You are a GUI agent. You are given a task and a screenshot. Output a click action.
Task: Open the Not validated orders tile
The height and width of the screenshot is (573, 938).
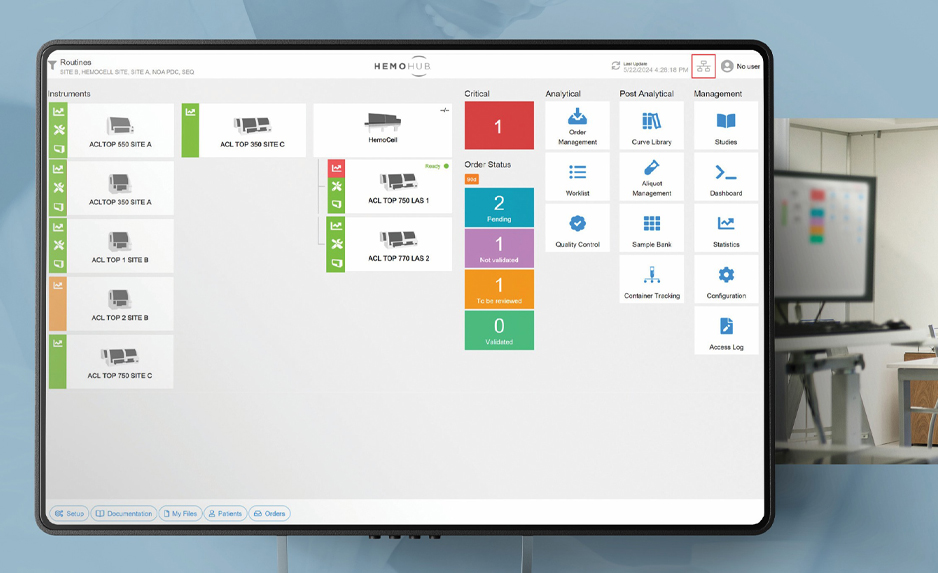(499, 248)
